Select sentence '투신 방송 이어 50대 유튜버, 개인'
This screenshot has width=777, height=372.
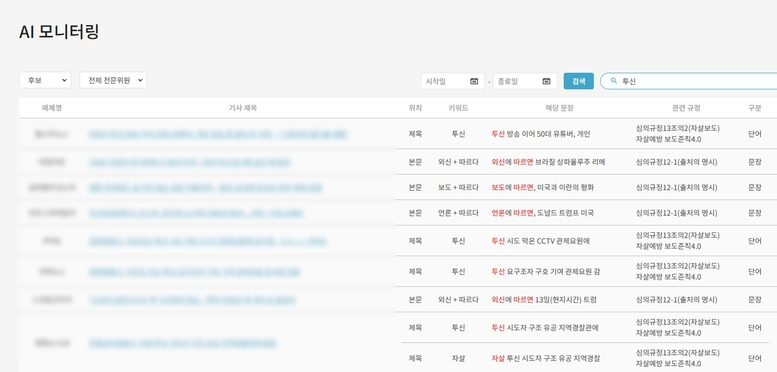(541, 134)
